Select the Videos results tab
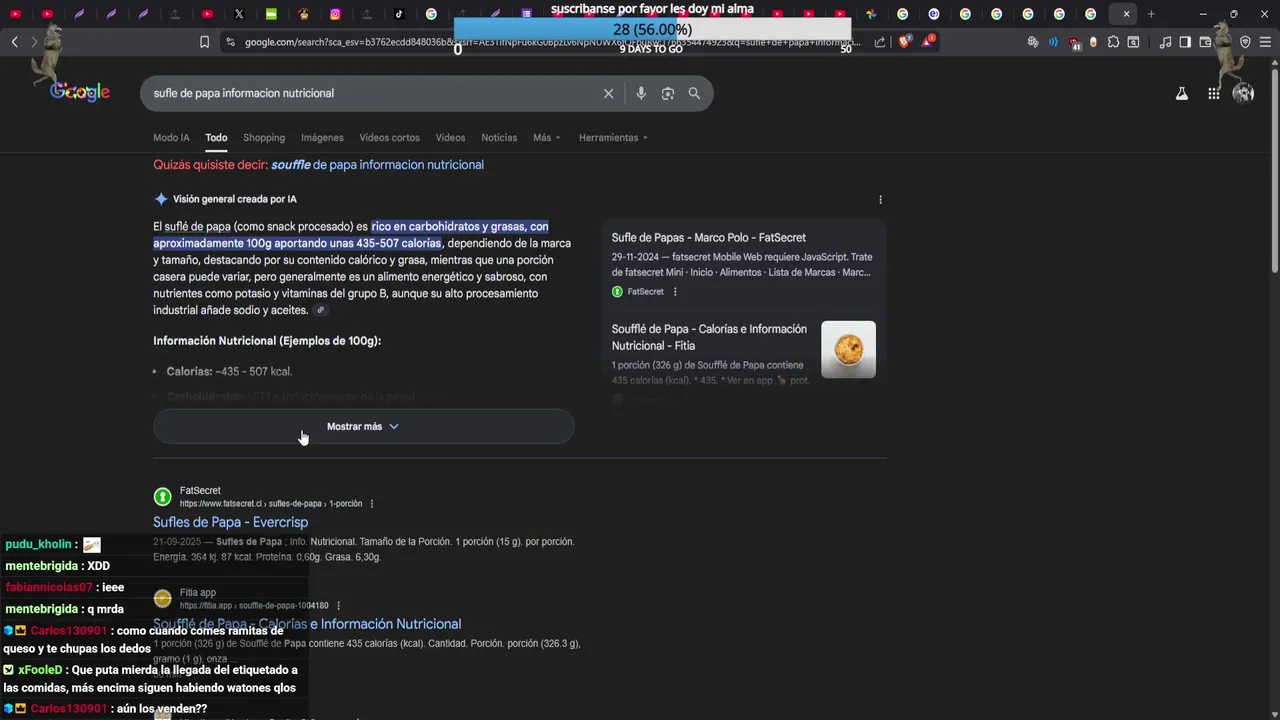Screen dimensions: 1280x720 tap(450, 138)
